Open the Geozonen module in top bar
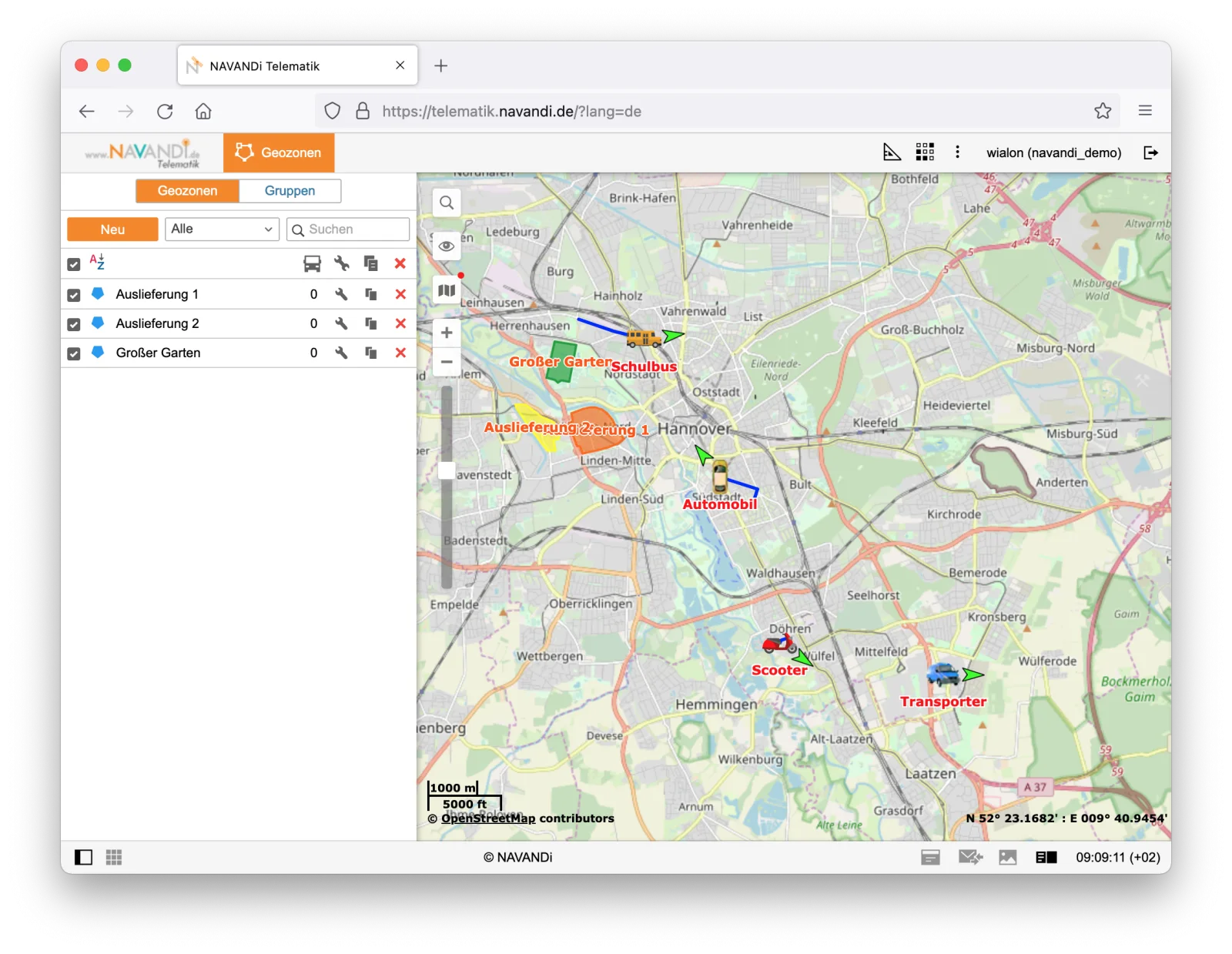Screen dimensions: 1232x954 279,152
